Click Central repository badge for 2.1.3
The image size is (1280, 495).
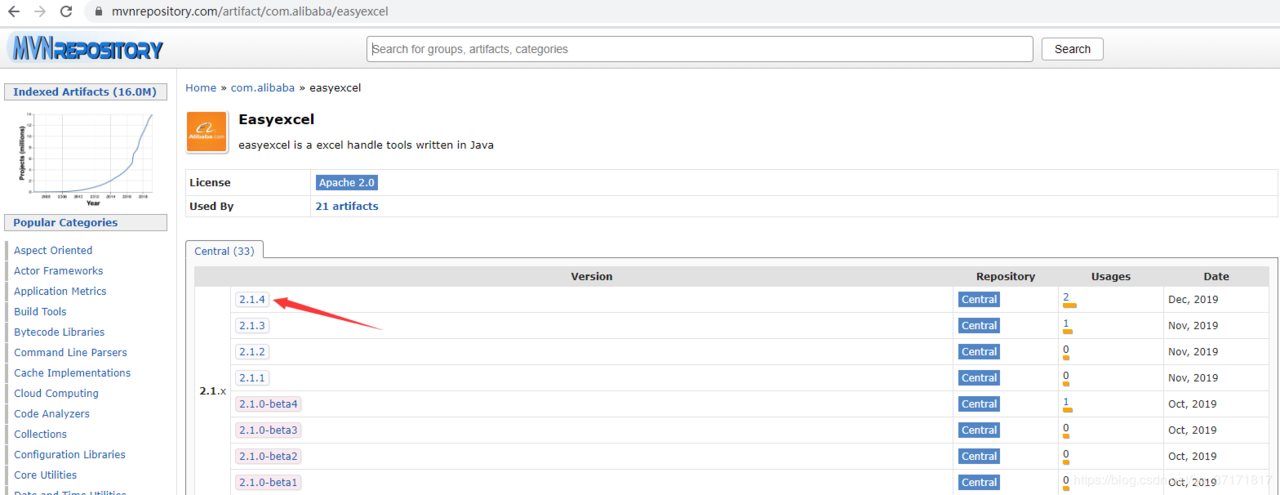(979, 325)
